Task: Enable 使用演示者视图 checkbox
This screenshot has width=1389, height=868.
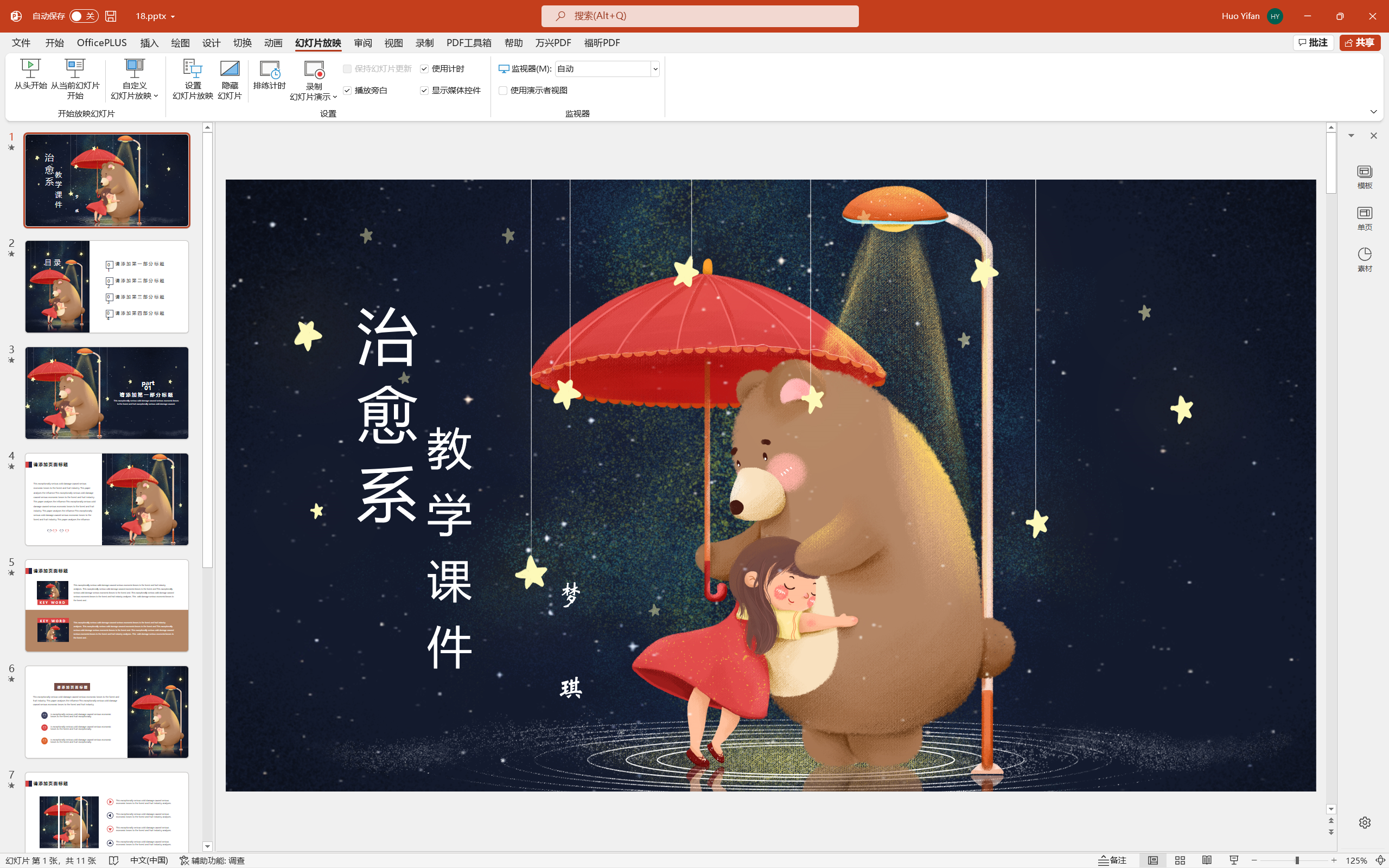Action: [503, 90]
